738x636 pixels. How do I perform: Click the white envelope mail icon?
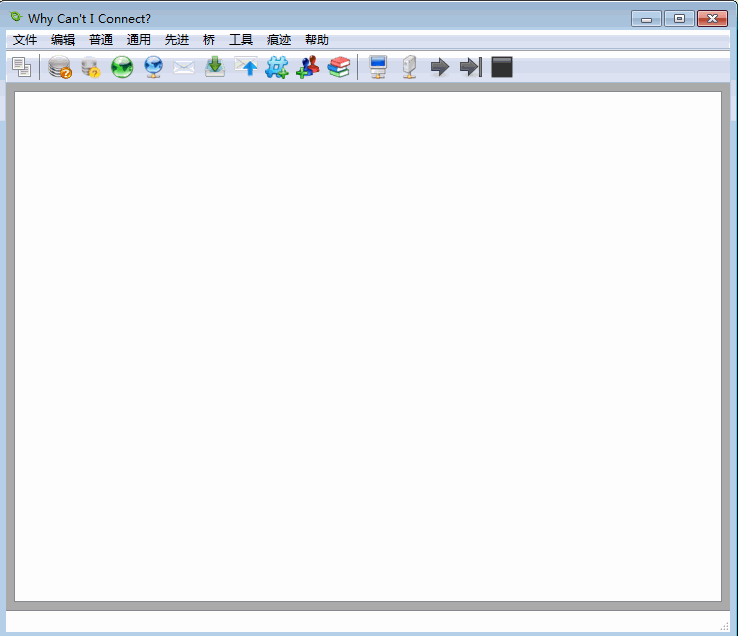tap(184, 67)
